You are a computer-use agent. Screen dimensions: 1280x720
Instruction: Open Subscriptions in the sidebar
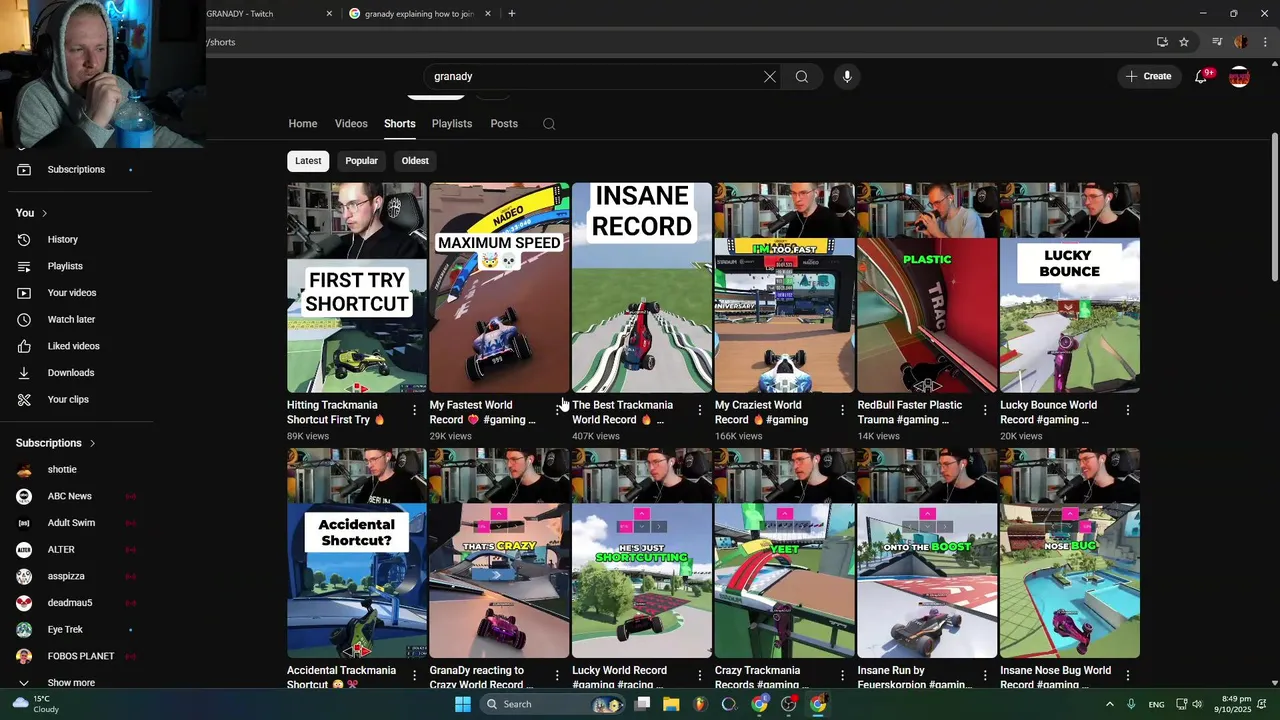pos(76,169)
